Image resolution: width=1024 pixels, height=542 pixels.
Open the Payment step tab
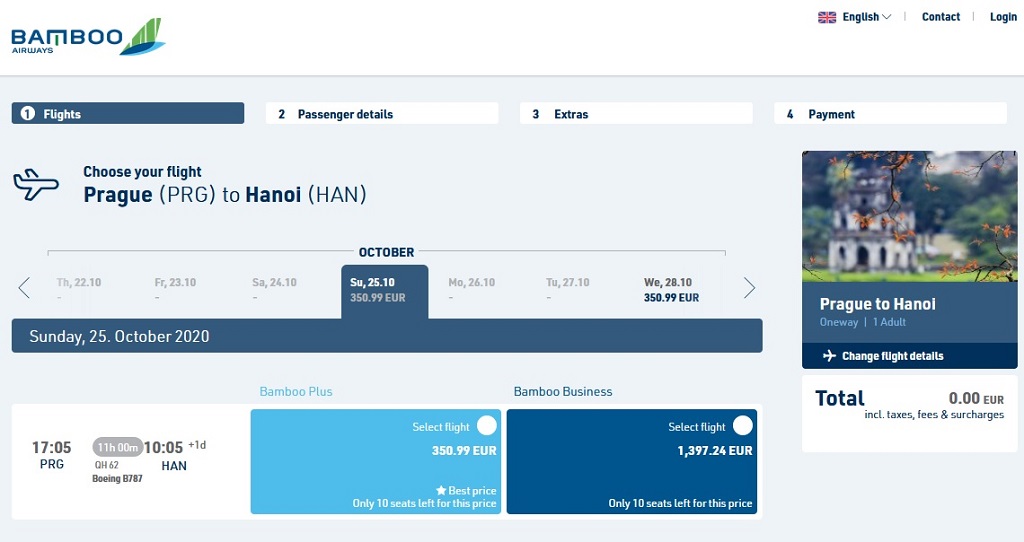click(x=890, y=114)
